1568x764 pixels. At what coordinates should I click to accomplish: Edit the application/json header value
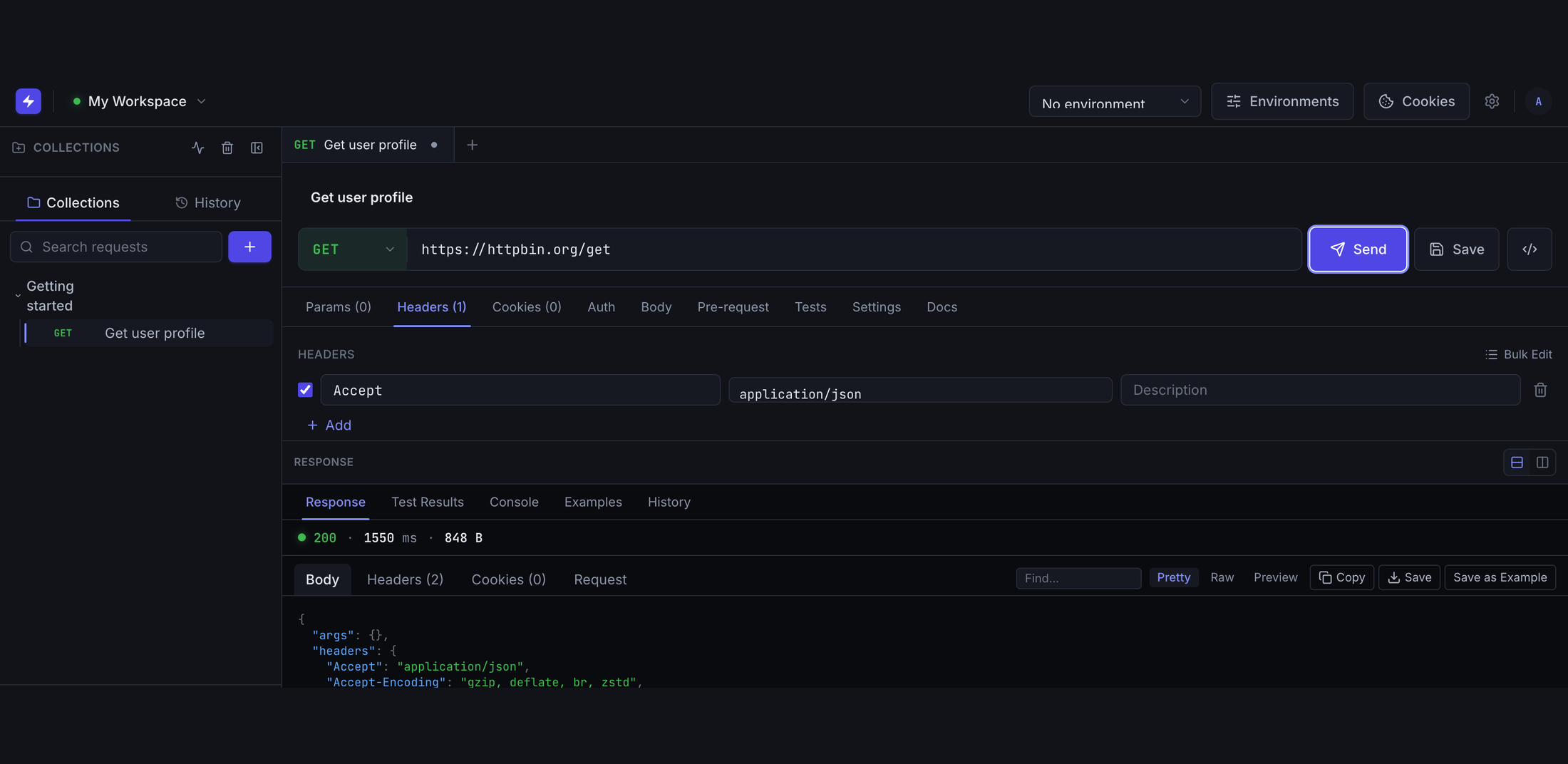(x=920, y=390)
